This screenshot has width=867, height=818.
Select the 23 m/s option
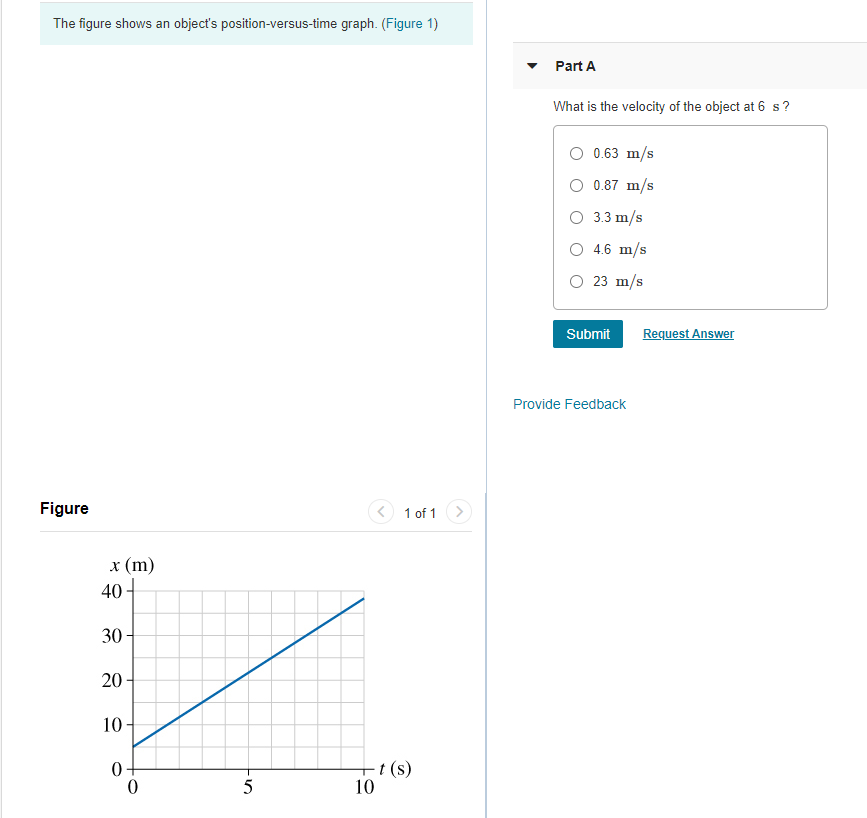[x=577, y=281]
